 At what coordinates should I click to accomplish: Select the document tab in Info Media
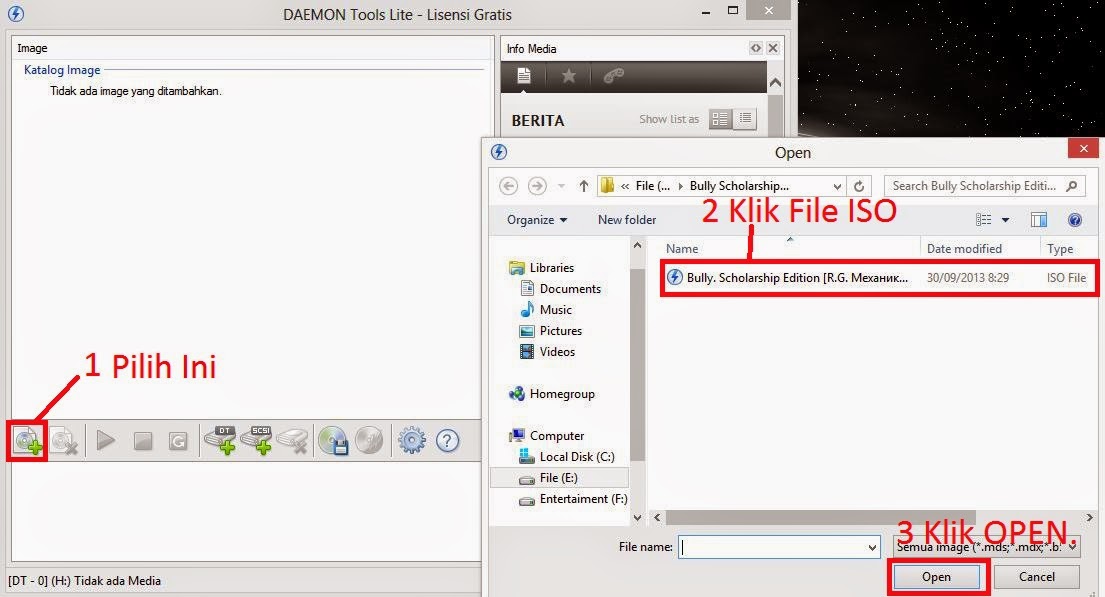coord(524,75)
